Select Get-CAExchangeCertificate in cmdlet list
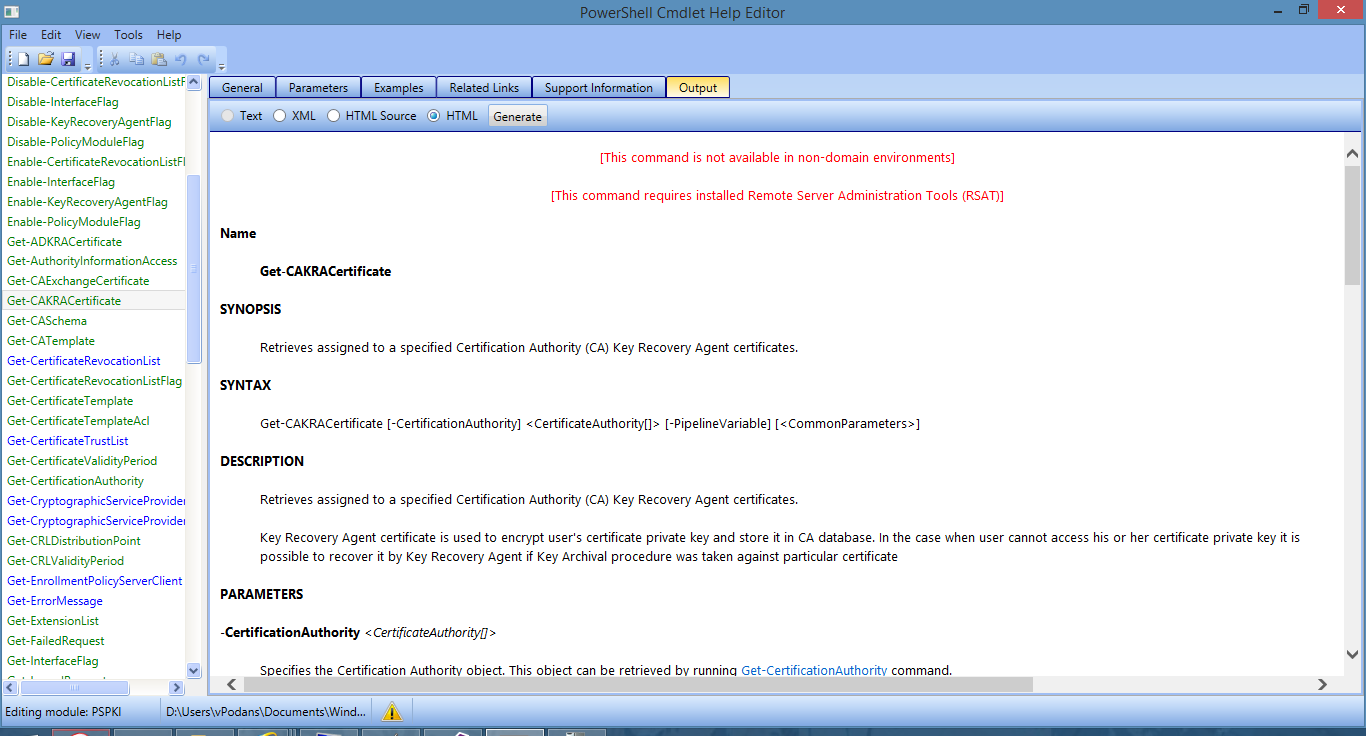Image resolution: width=1366 pixels, height=736 pixels. [78, 281]
